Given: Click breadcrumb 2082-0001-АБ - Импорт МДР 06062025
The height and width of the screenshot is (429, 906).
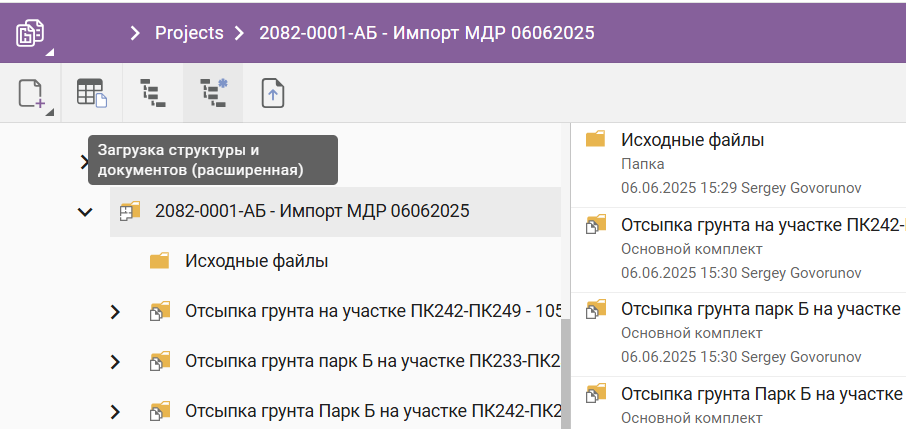Looking at the screenshot, I should point(426,33).
